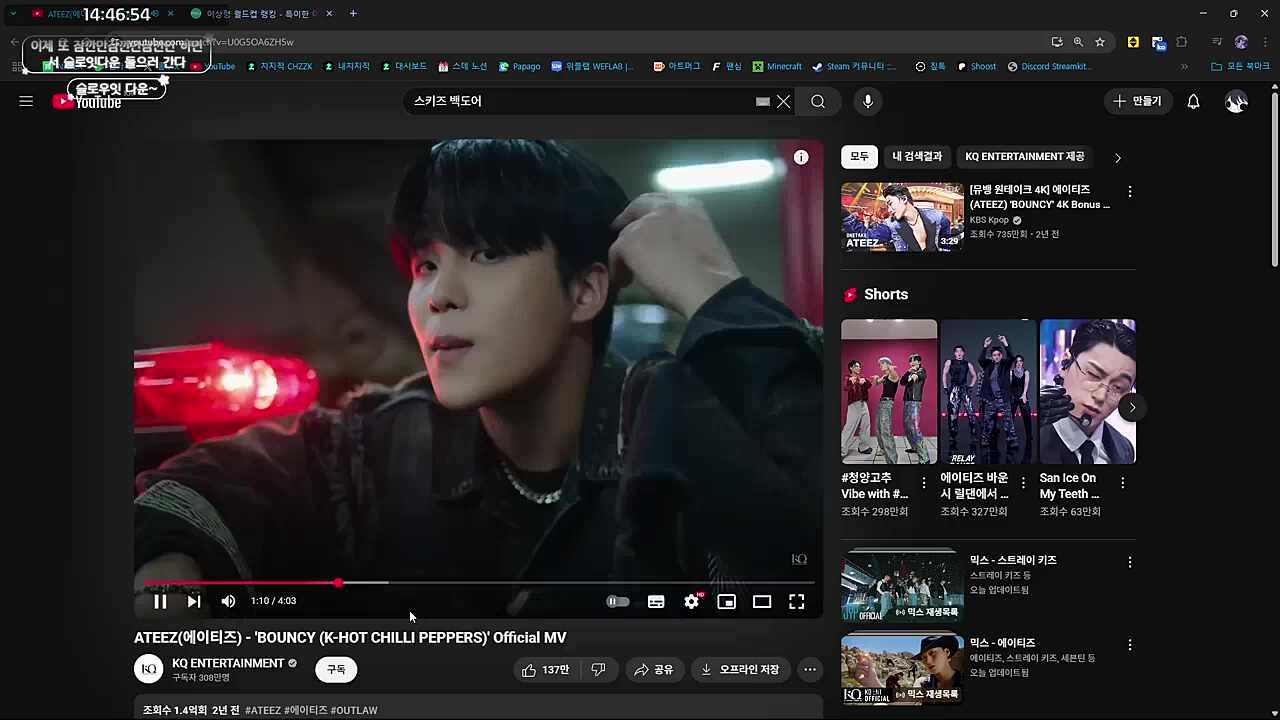1280x720 pixels.
Task: Open the 믹스 - 스트레이 키즈 playlist
Action: point(902,585)
